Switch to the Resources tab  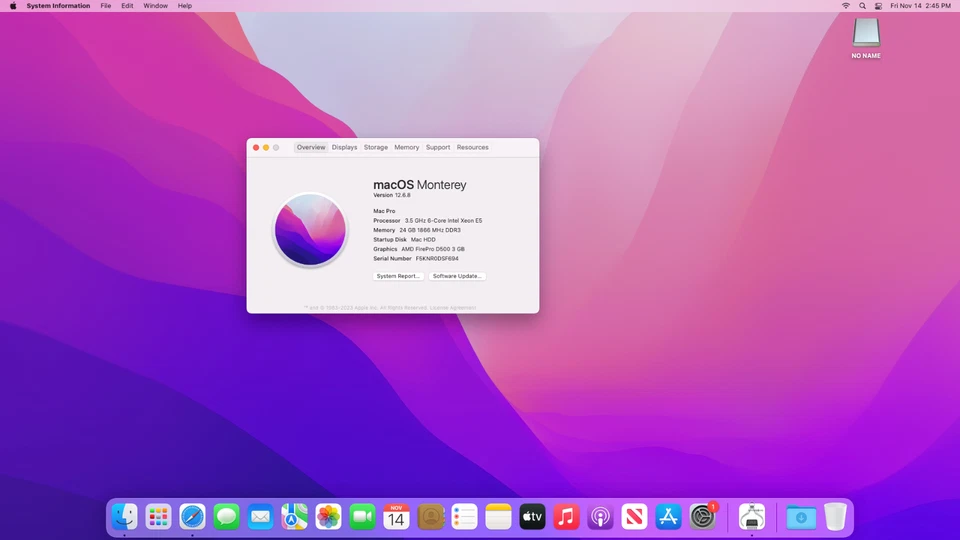(472, 148)
